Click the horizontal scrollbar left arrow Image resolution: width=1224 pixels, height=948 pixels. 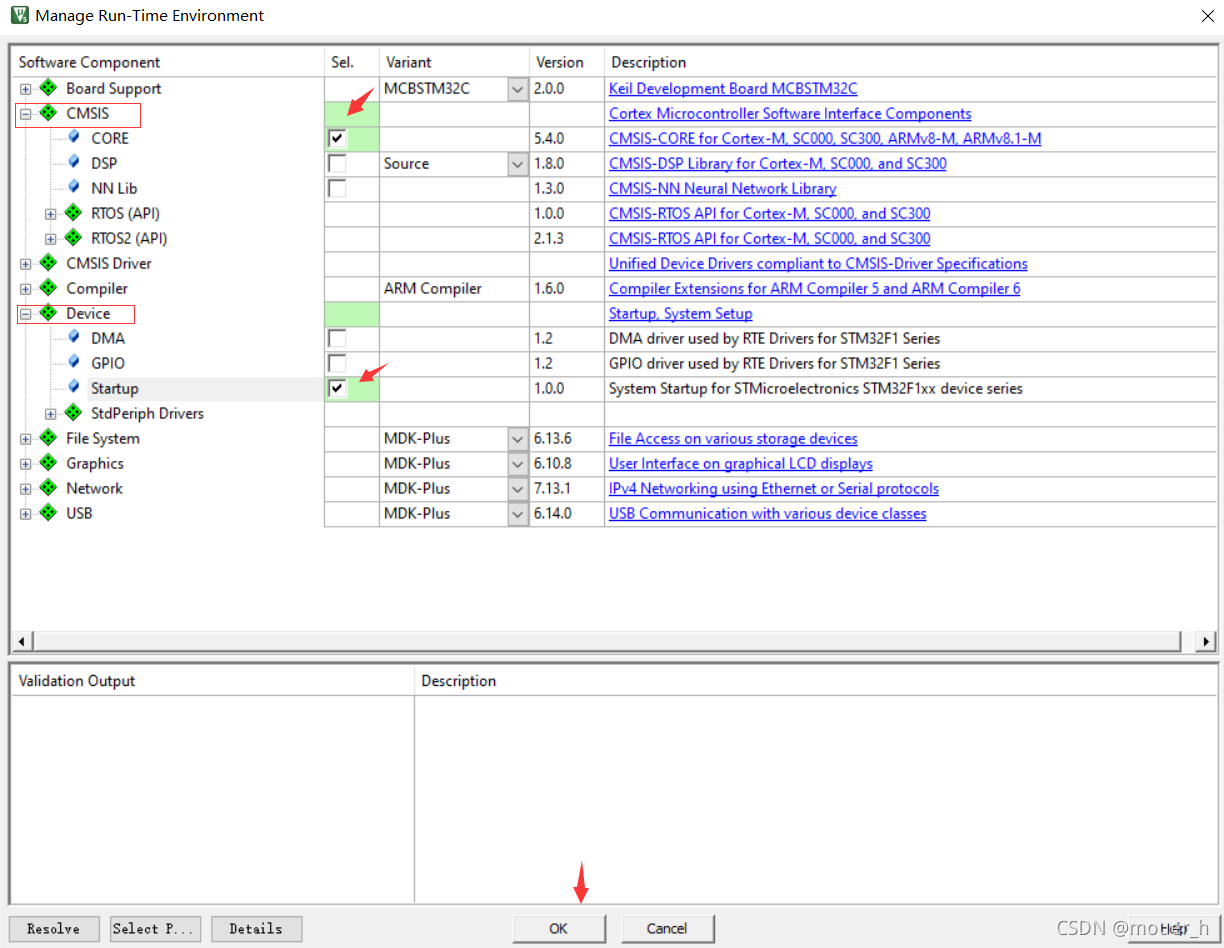(22, 641)
